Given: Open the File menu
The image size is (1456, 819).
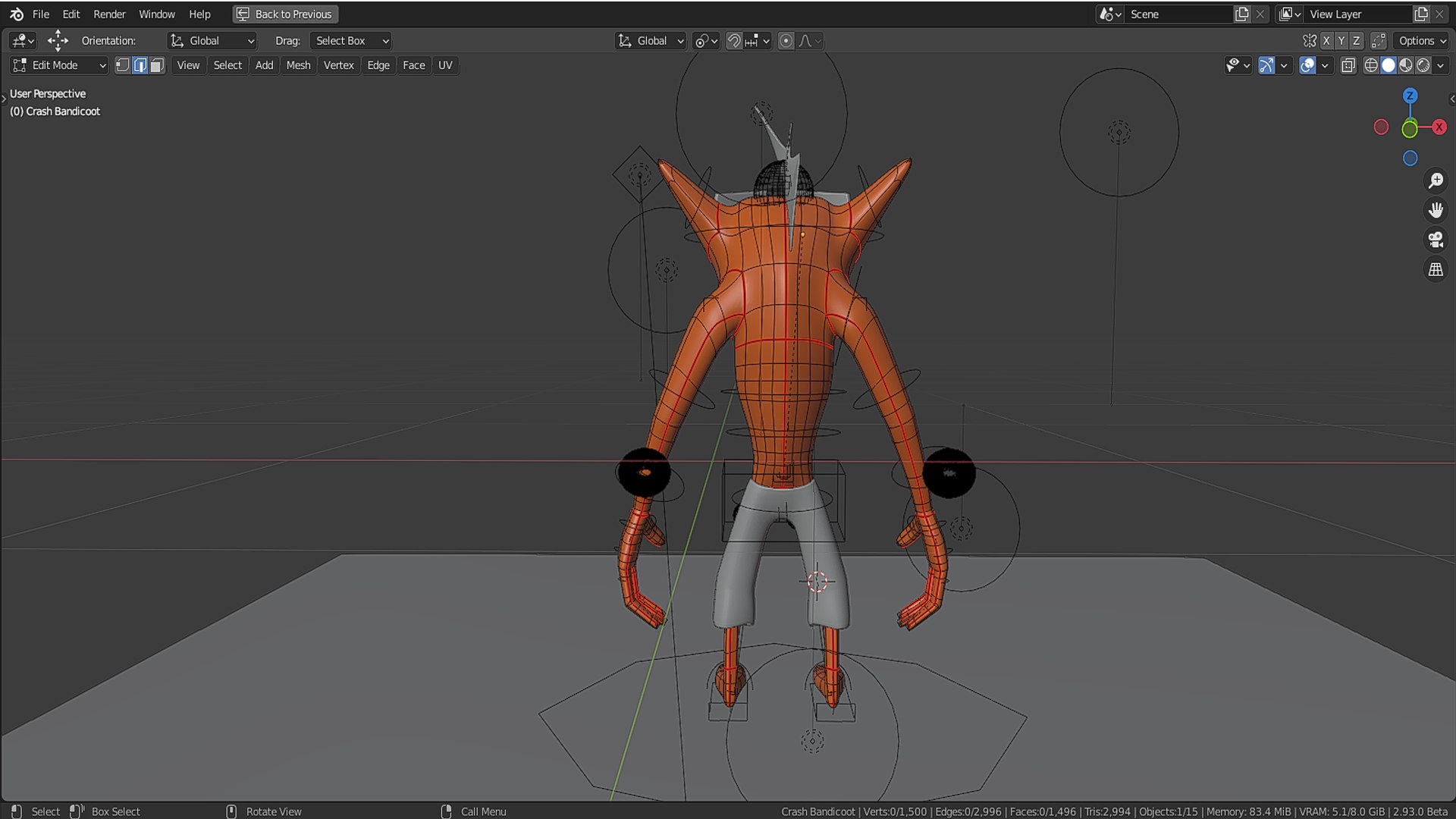Looking at the screenshot, I should 41,14.
